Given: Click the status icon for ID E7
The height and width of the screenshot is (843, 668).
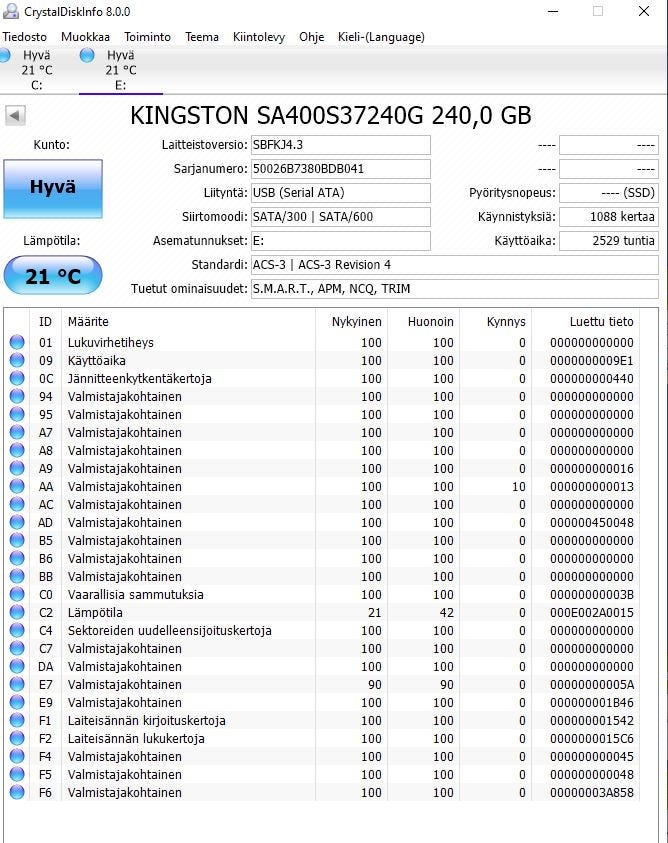Looking at the screenshot, I should (x=17, y=684).
